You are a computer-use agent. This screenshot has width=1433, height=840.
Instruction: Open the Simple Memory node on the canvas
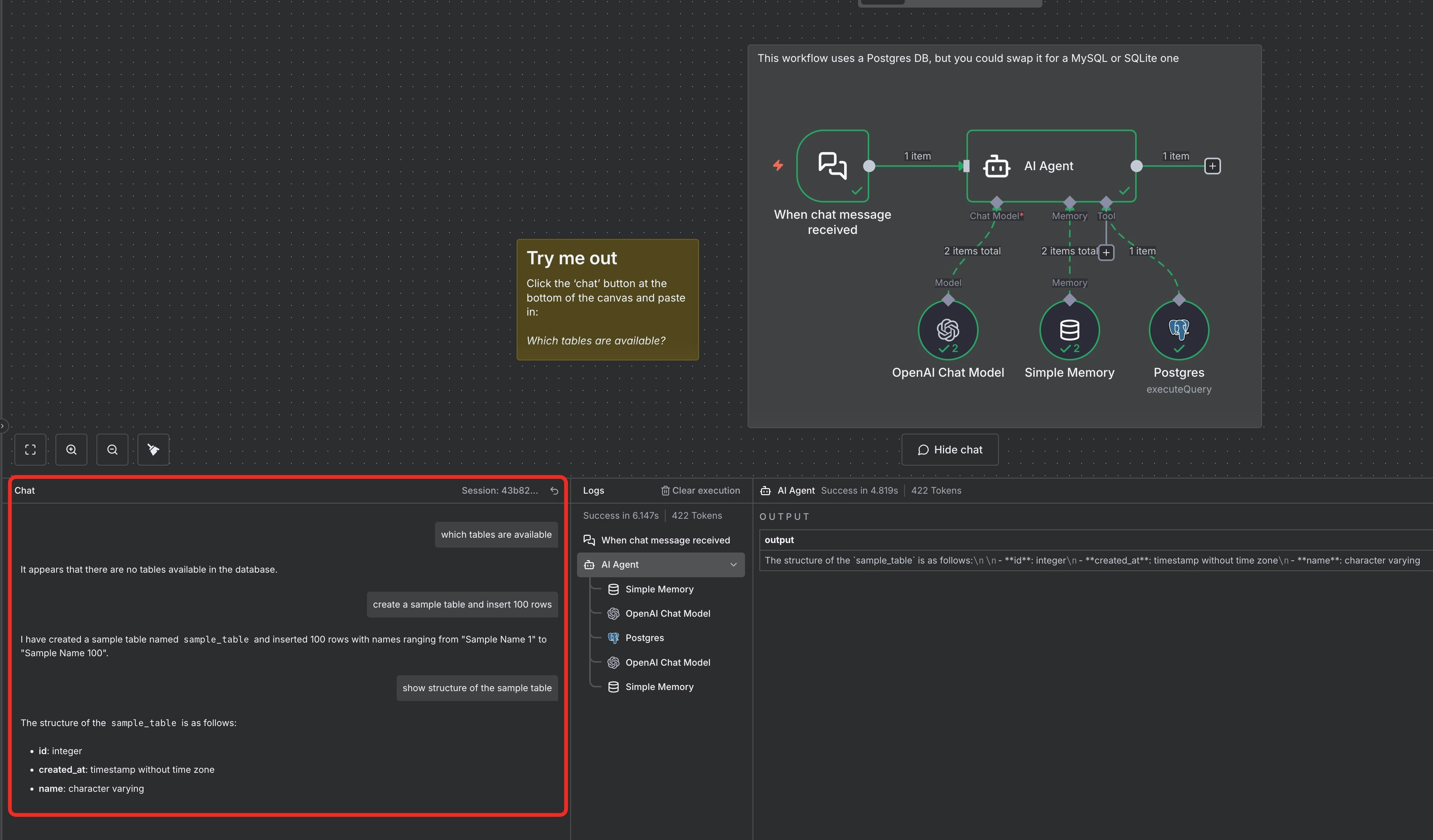pyautogui.click(x=1069, y=330)
